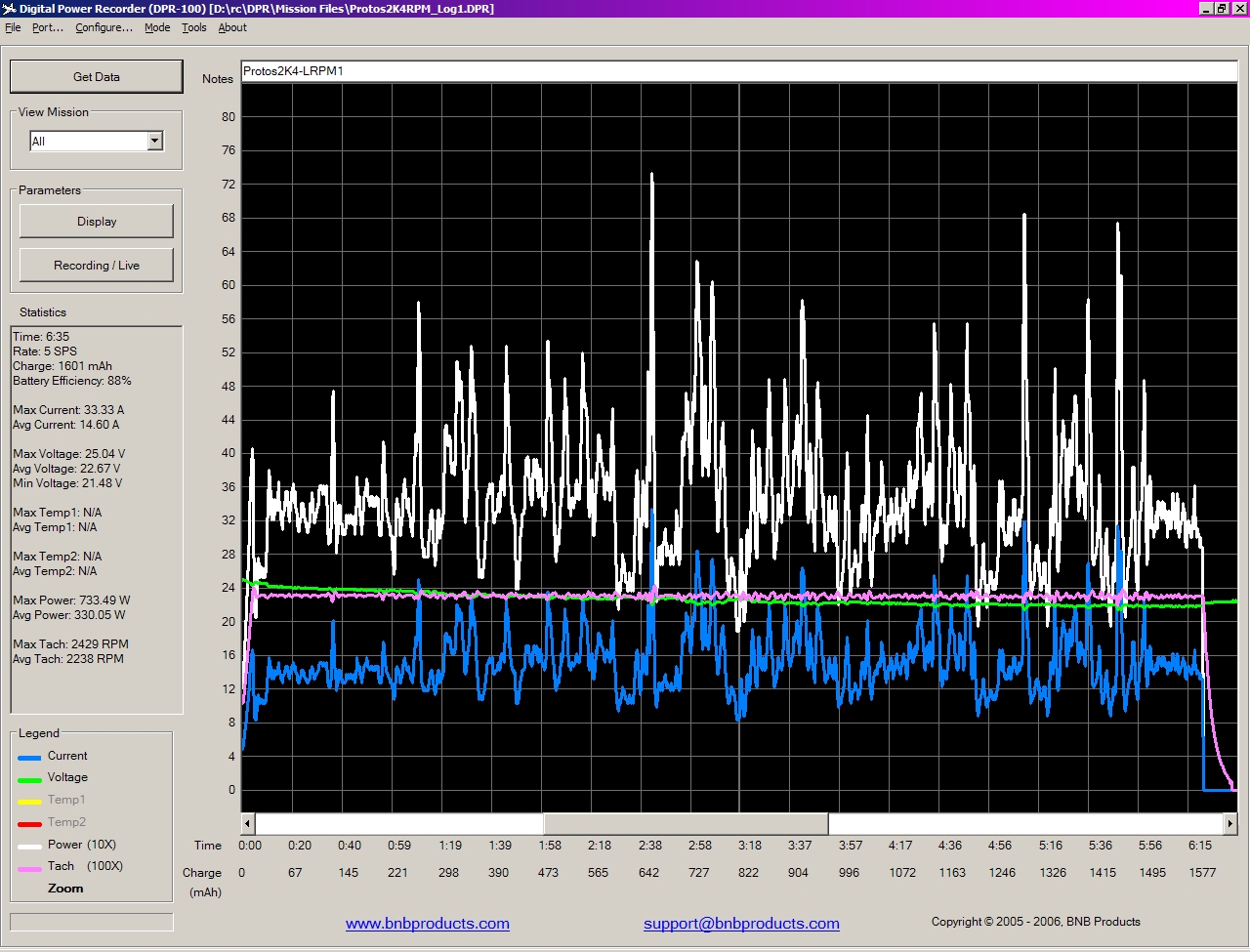Click the green Voltage legend swatch
This screenshot has width=1250, height=952.
click(x=29, y=779)
